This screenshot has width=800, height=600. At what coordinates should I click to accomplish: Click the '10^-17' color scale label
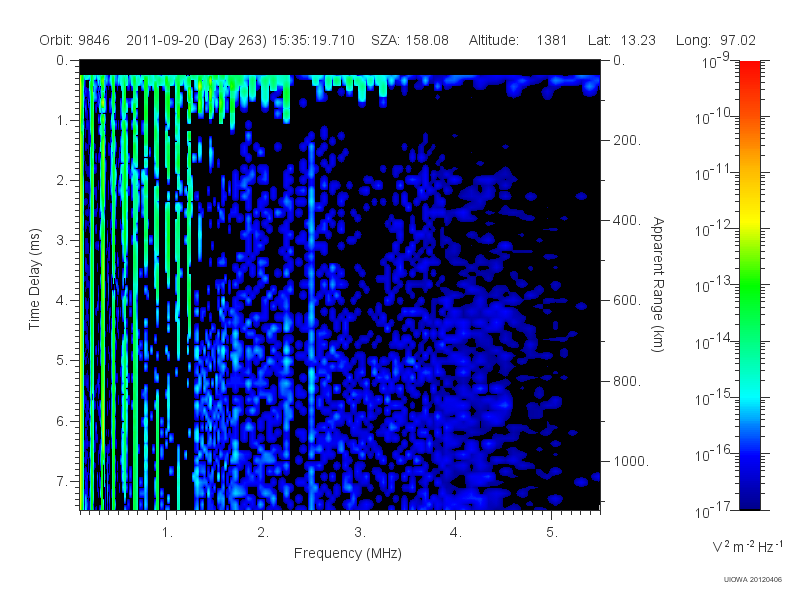click(713, 510)
